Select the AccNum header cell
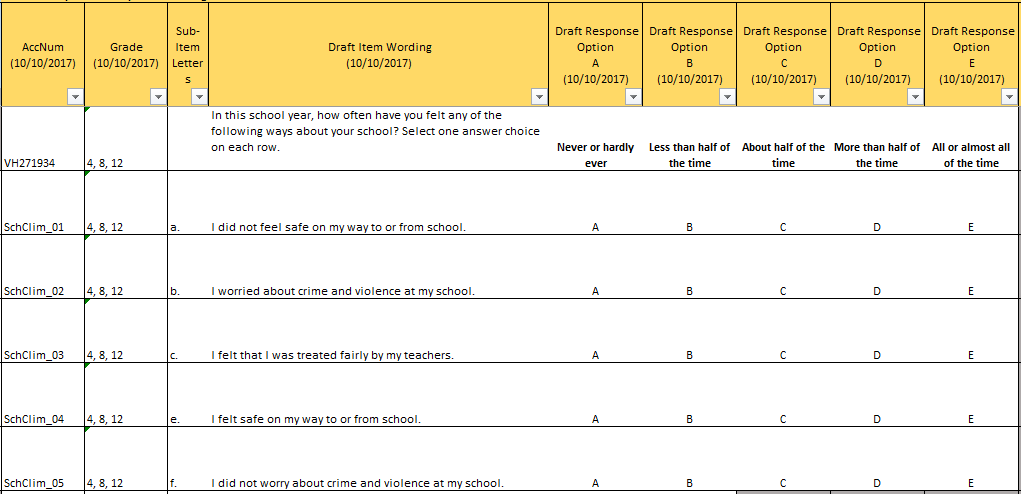This screenshot has width=1021, height=494. point(42,55)
